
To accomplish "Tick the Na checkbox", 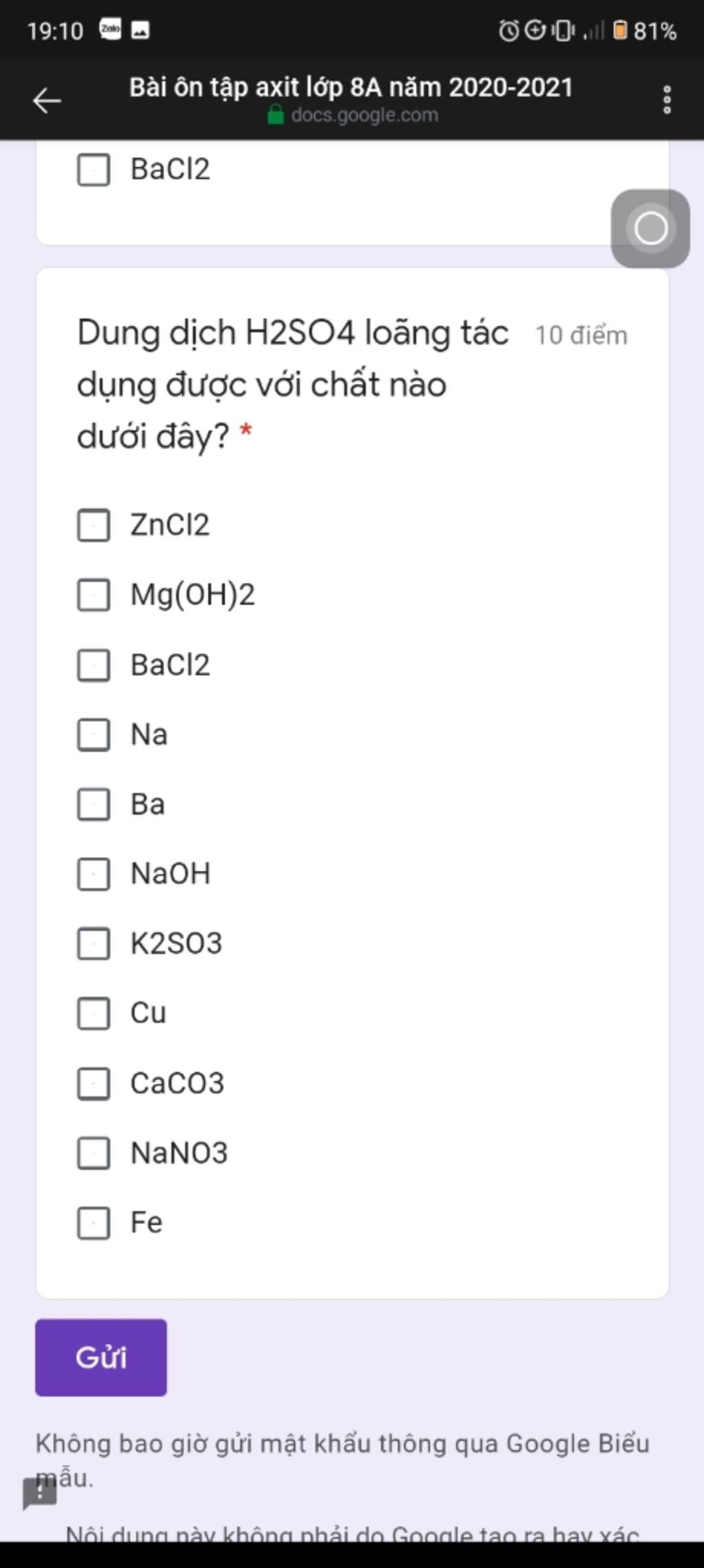I will (x=93, y=735).
